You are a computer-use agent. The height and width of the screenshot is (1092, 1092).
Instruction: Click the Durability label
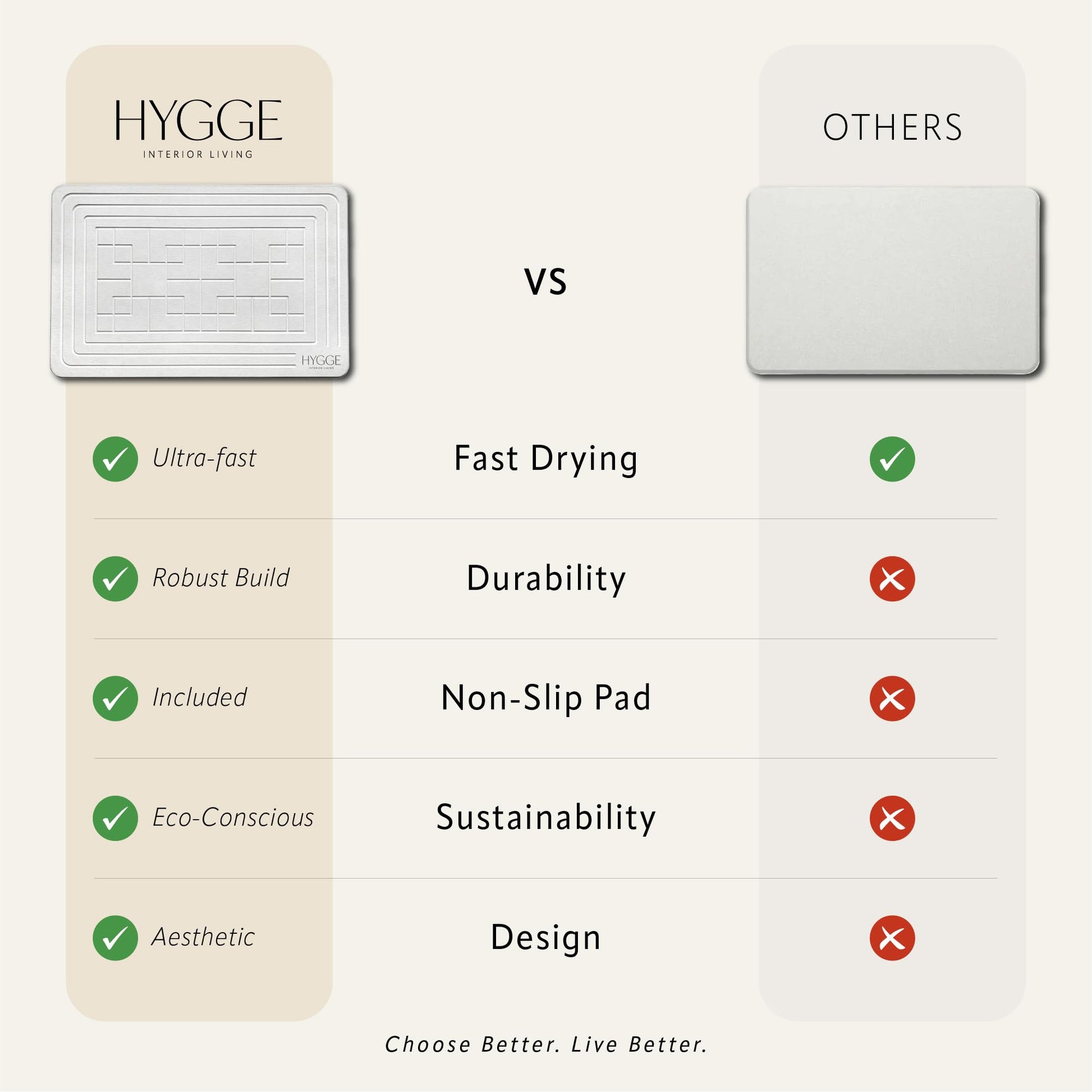pos(546,579)
